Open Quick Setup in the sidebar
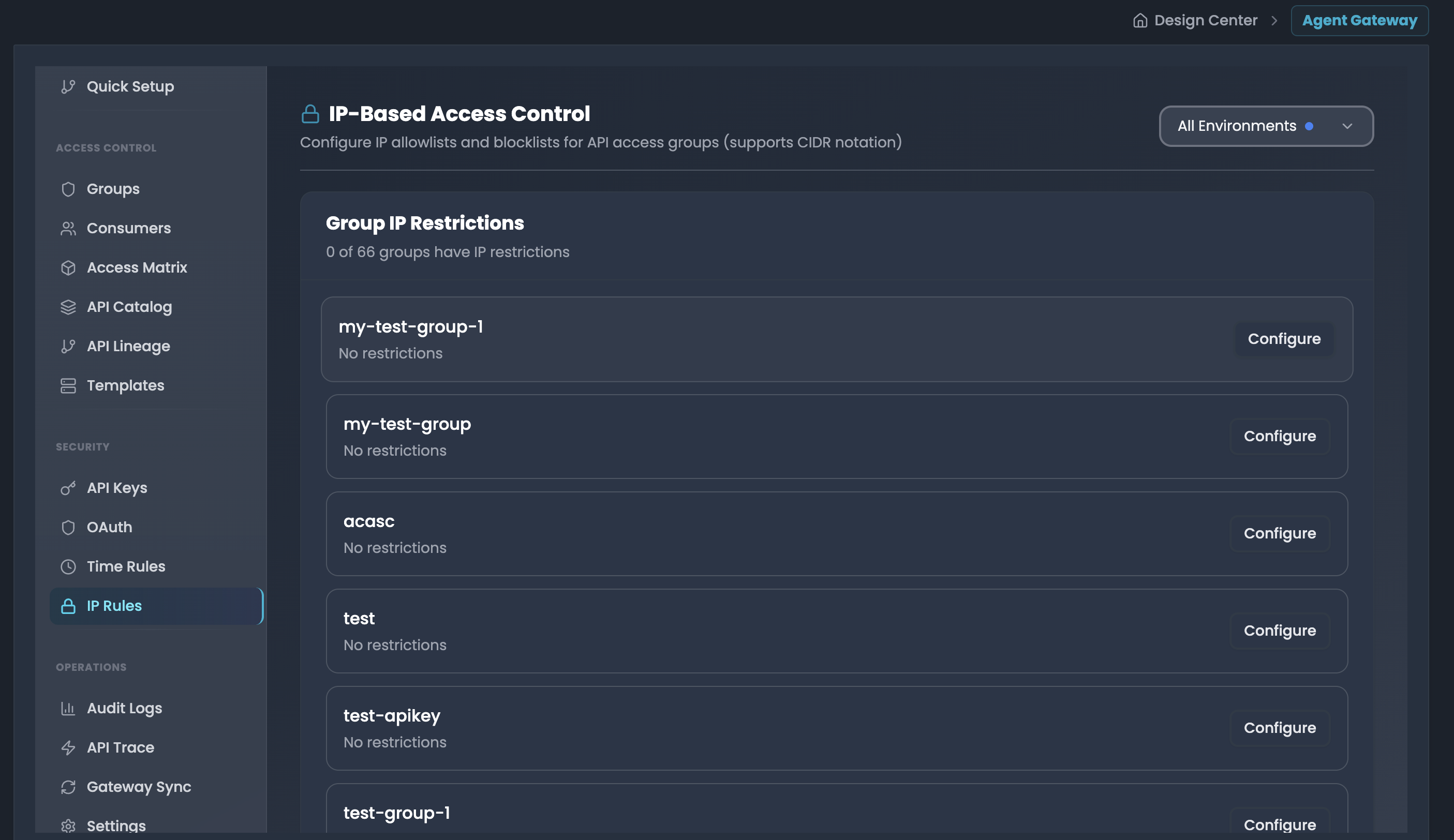Screen dimensions: 1454x840 tap(130, 86)
